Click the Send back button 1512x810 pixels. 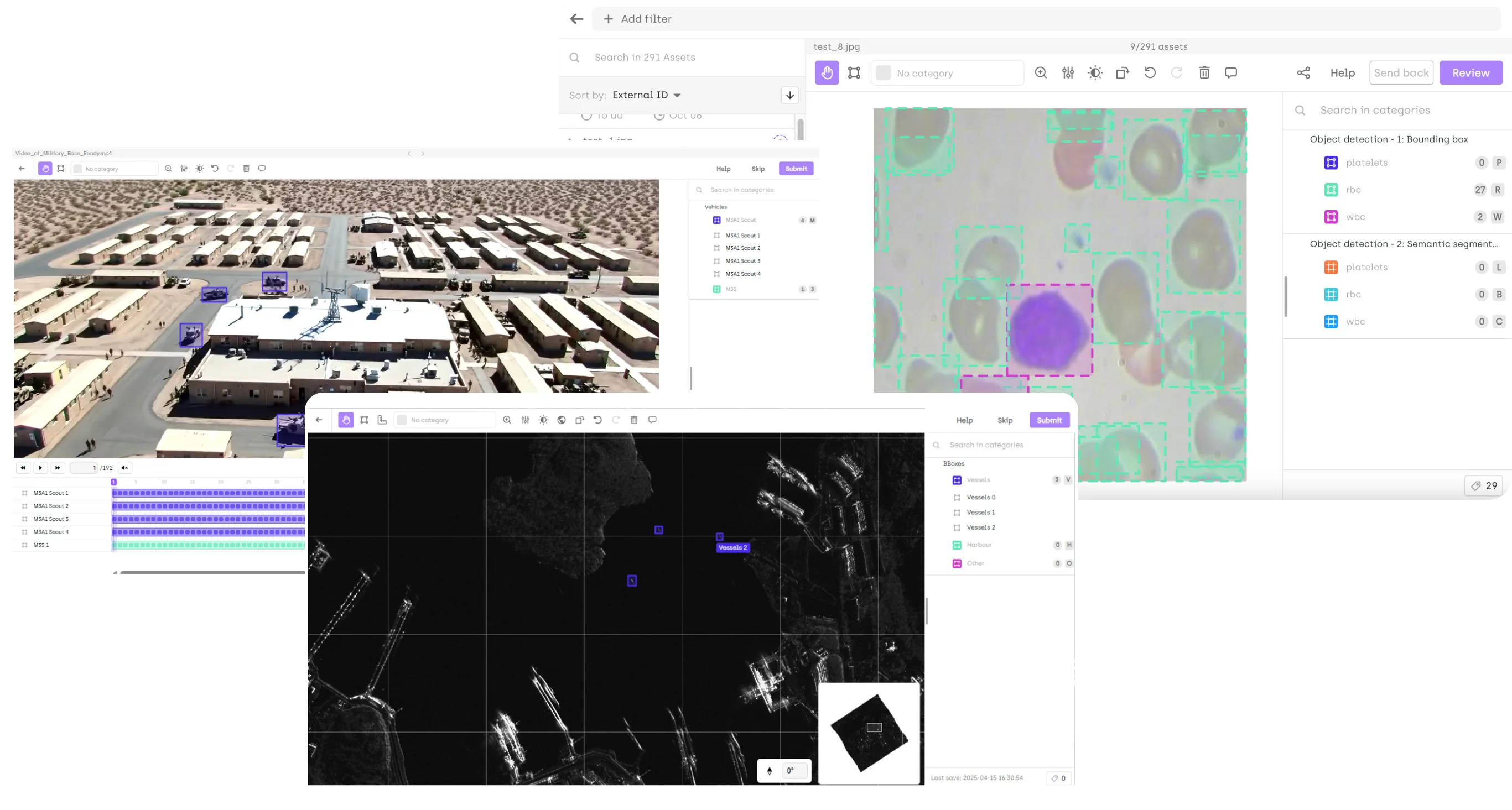[x=1401, y=73]
